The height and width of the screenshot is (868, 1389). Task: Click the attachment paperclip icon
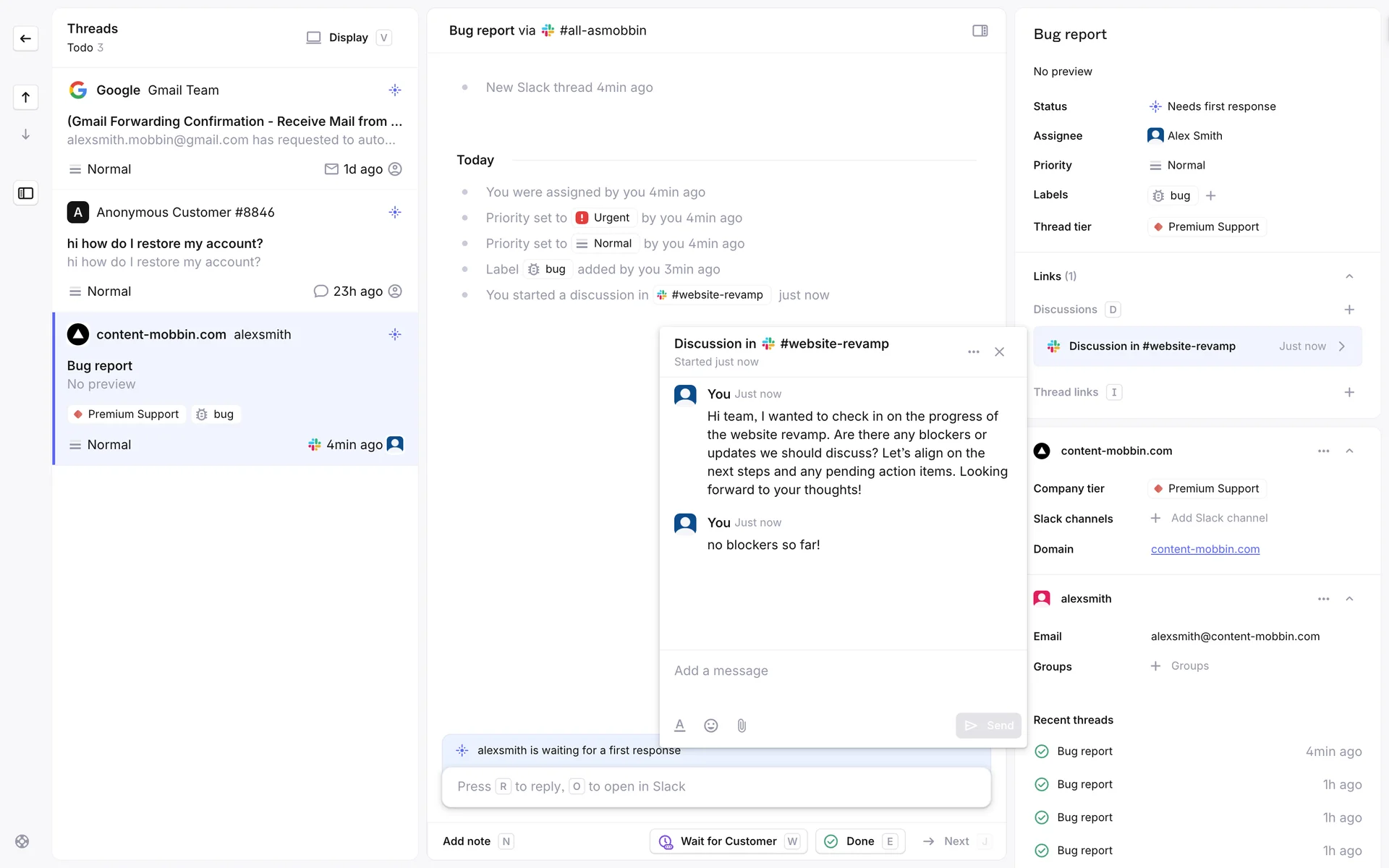742,726
